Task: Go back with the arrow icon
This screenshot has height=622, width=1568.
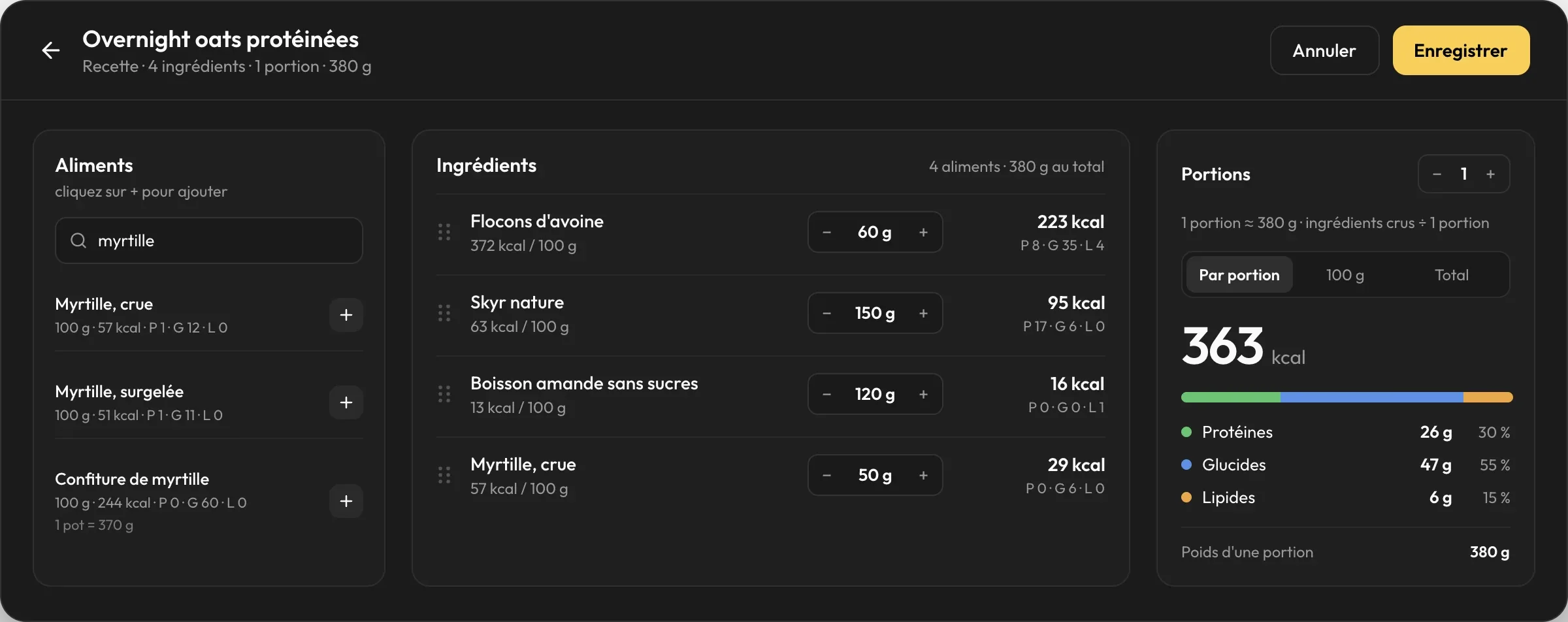Action: pos(51,50)
